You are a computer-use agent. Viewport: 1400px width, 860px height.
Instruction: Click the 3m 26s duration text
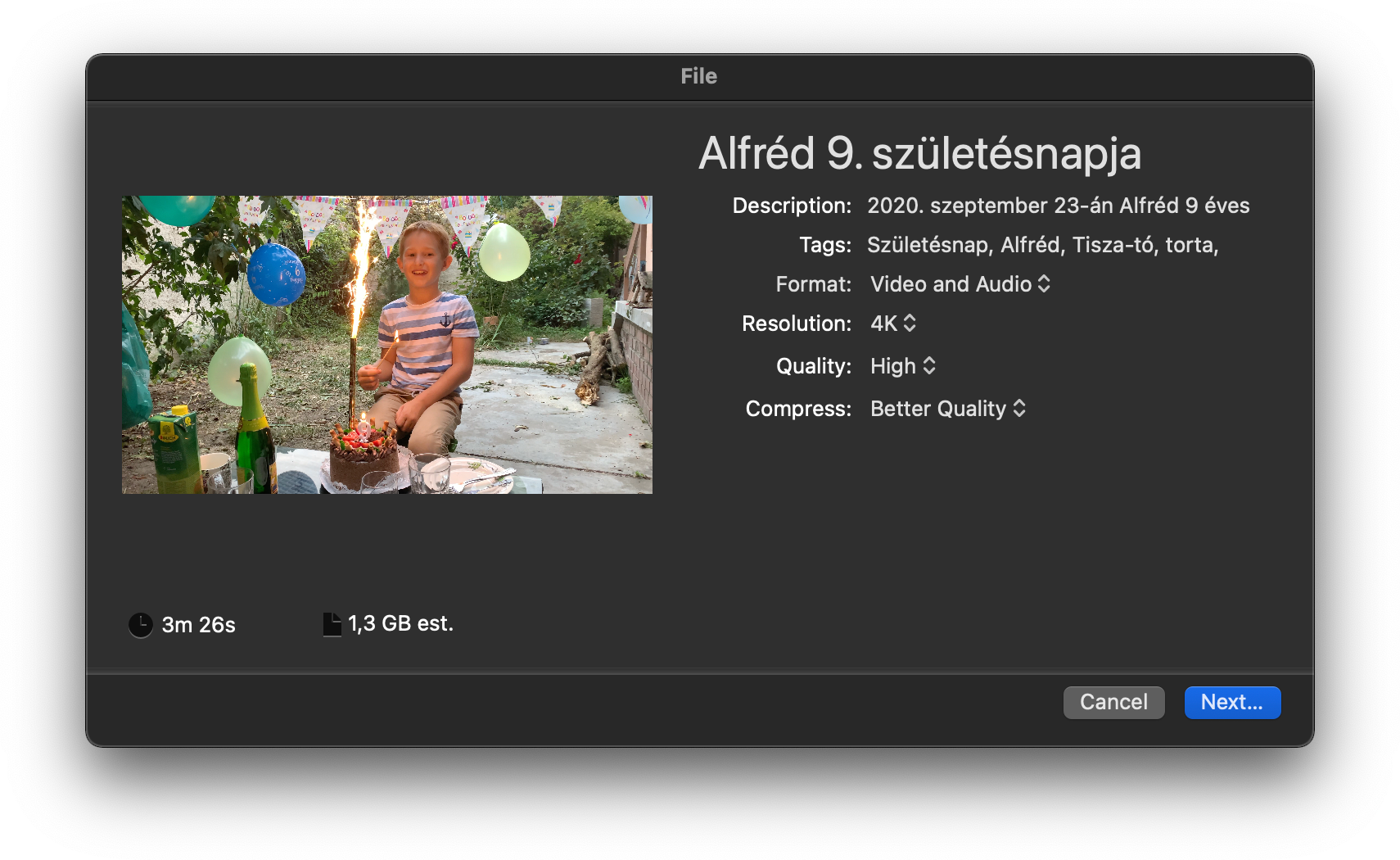[198, 625]
